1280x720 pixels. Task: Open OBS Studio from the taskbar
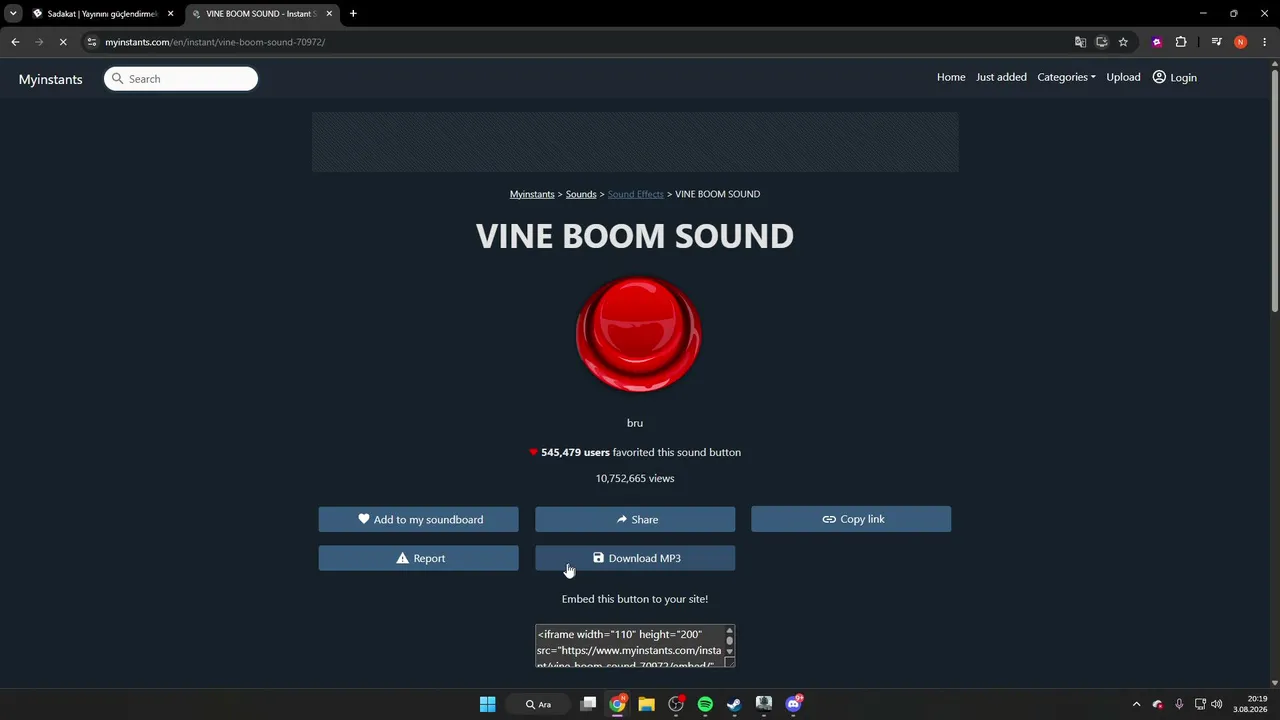pos(676,704)
